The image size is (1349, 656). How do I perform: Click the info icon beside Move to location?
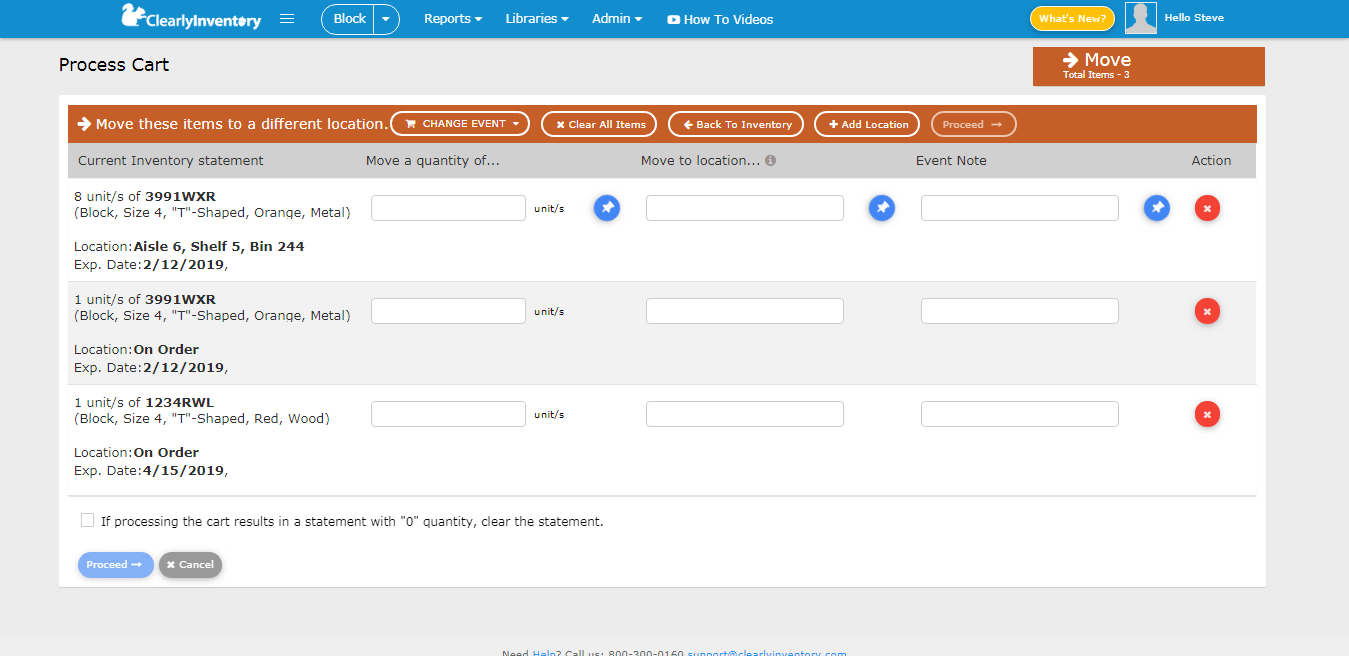click(772, 160)
